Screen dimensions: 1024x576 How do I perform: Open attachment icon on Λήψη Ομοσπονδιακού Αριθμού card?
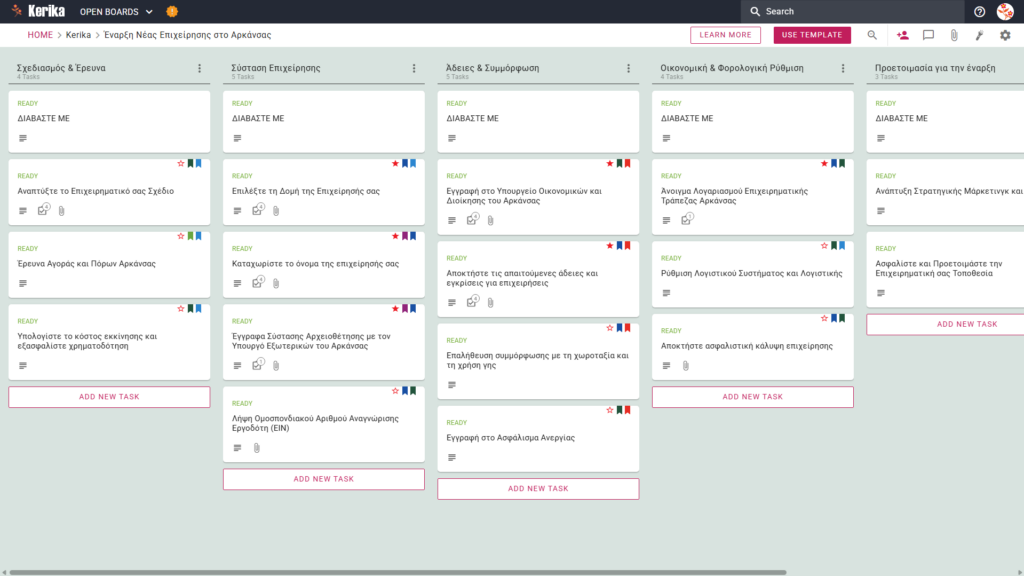(257, 448)
